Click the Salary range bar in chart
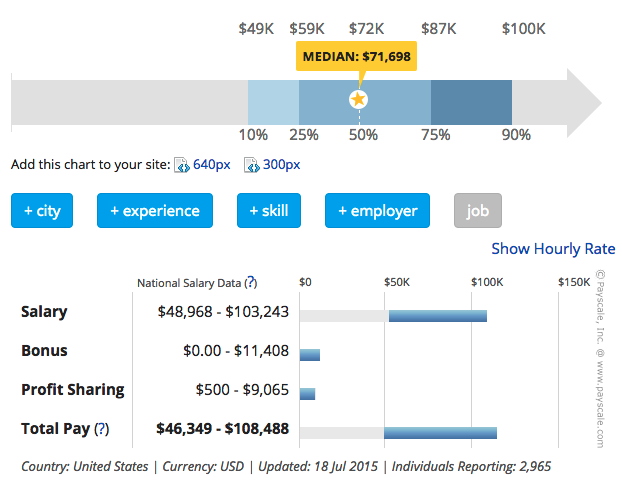This screenshot has height=482, width=622. (437, 316)
